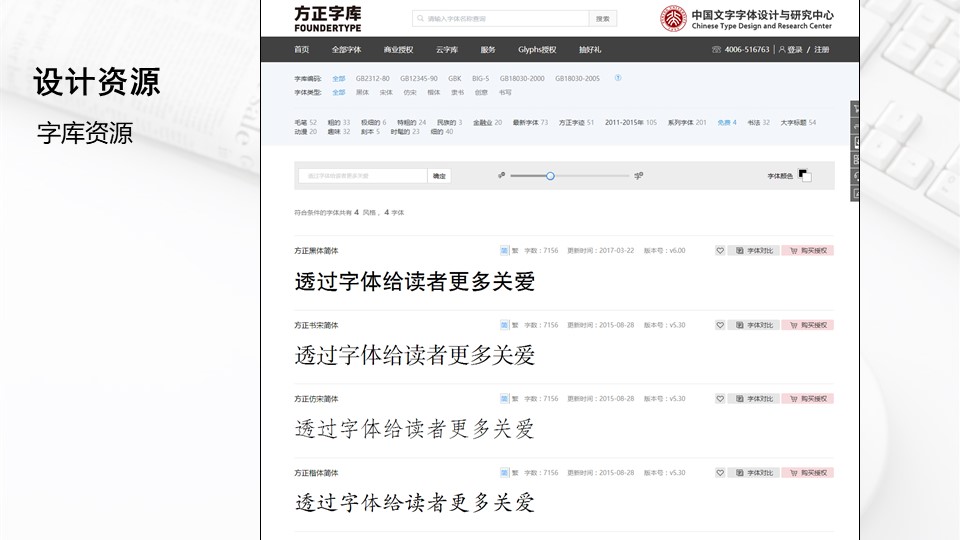
Task: Filter encoding by BIG-5
Action: (x=481, y=78)
